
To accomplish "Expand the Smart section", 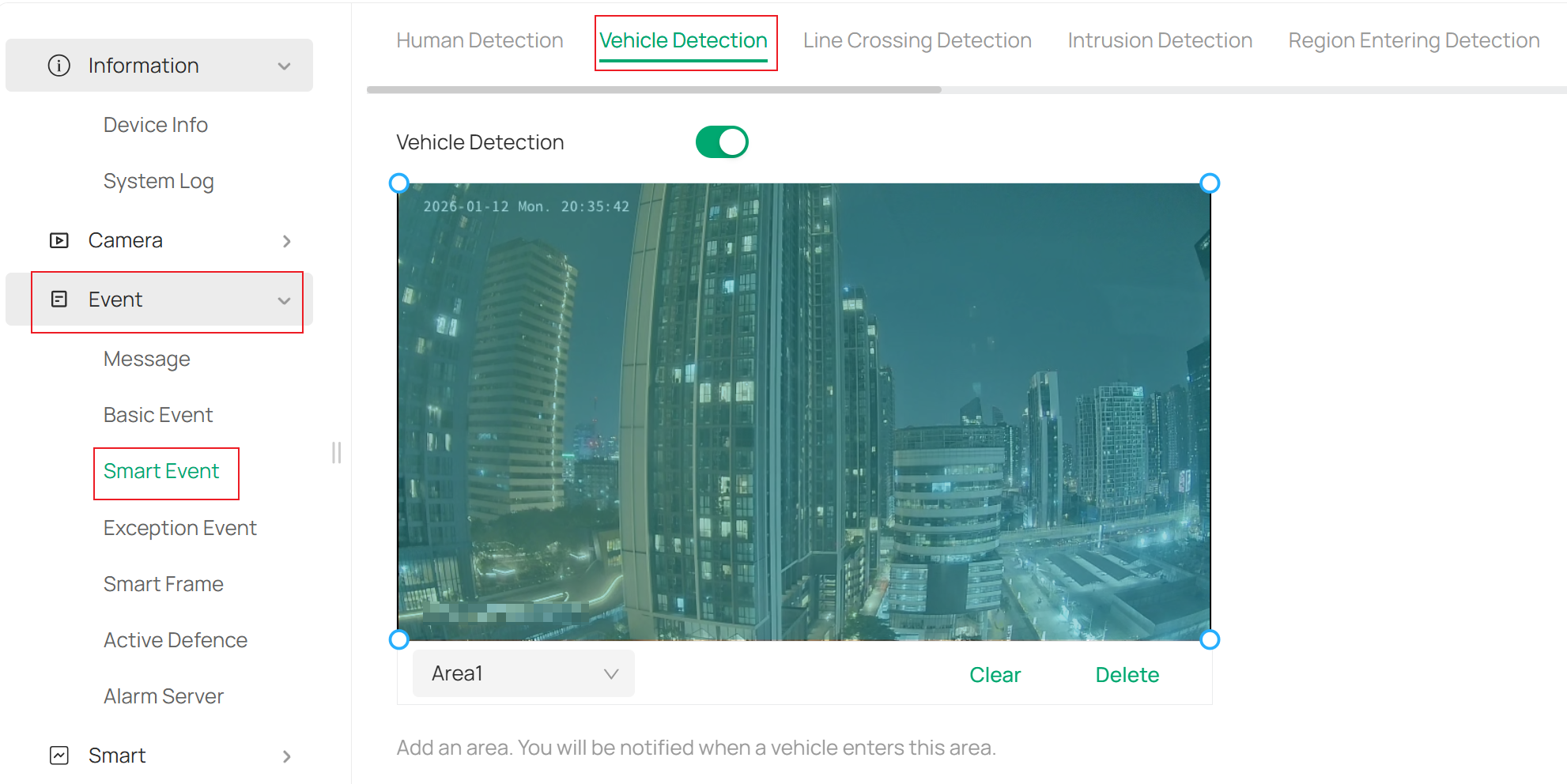I will [x=286, y=756].
